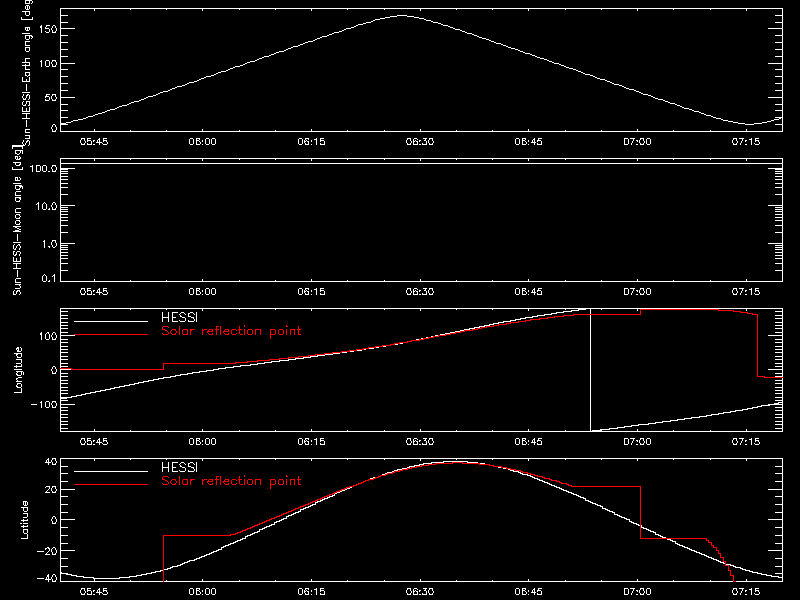Click 07:15 on the Latitude time axis
The height and width of the screenshot is (600, 800).
pyautogui.click(x=746, y=592)
